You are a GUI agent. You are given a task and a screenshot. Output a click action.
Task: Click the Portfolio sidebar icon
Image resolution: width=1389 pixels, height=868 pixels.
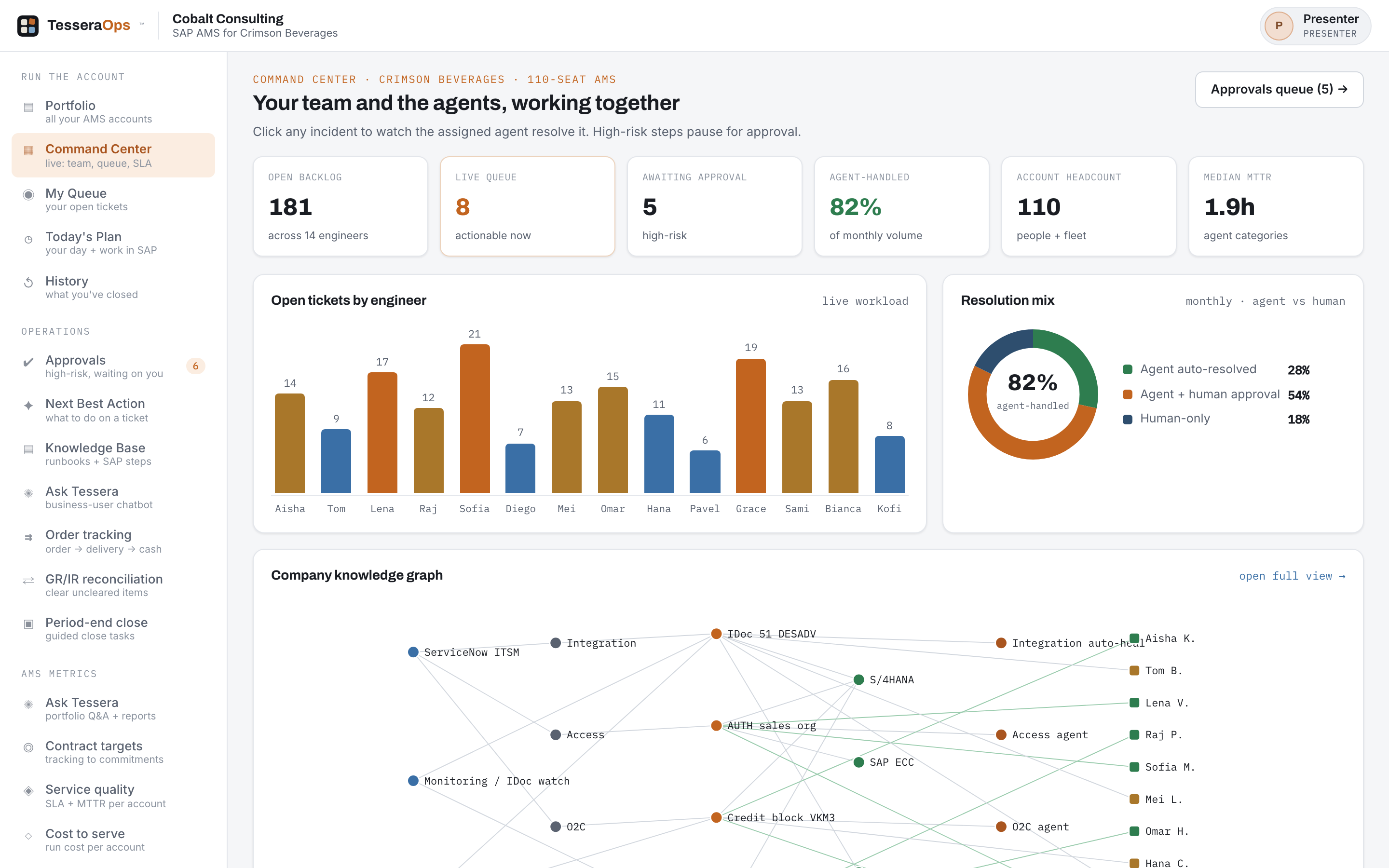(x=28, y=107)
